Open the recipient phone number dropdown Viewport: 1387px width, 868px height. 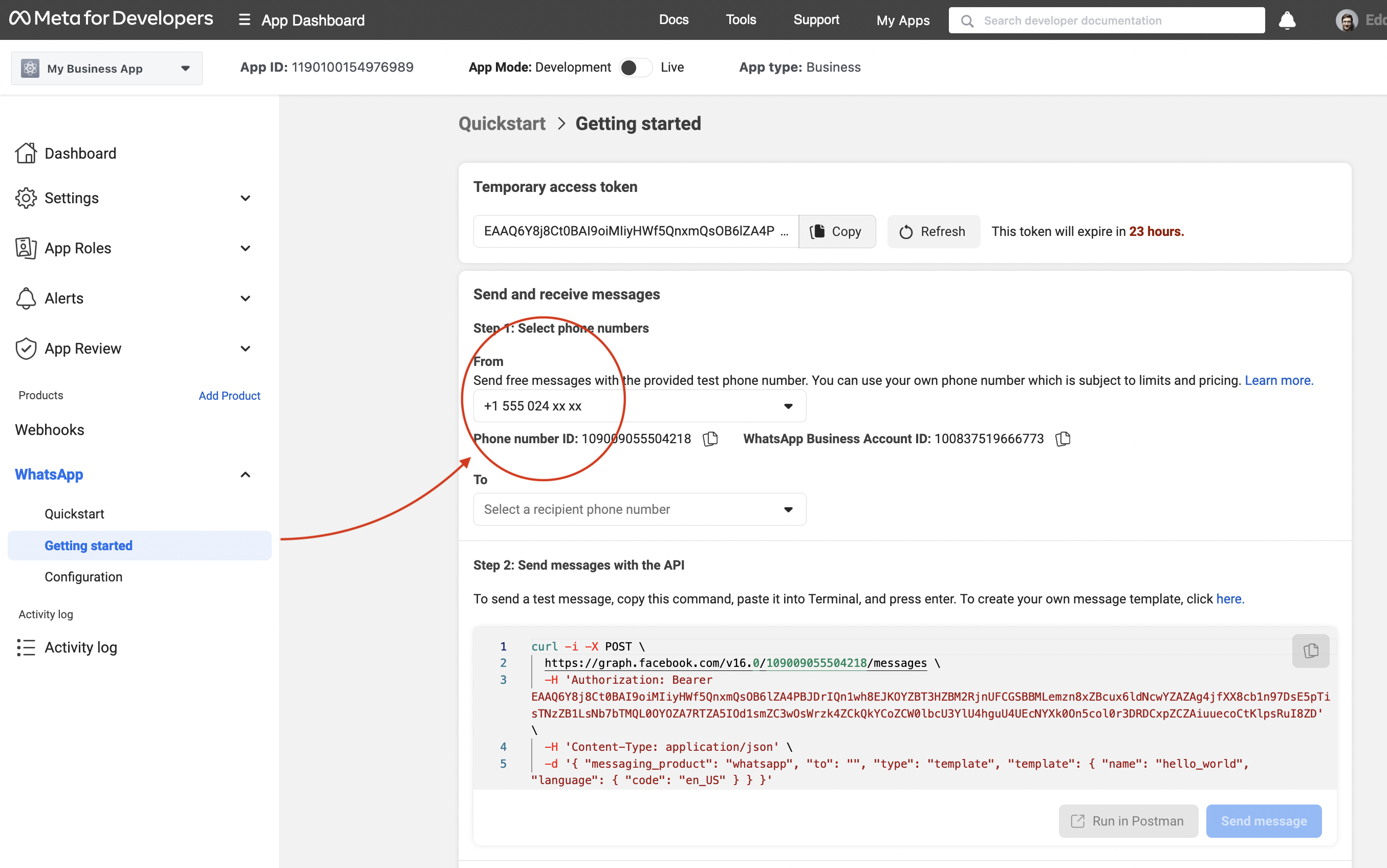(640, 509)
